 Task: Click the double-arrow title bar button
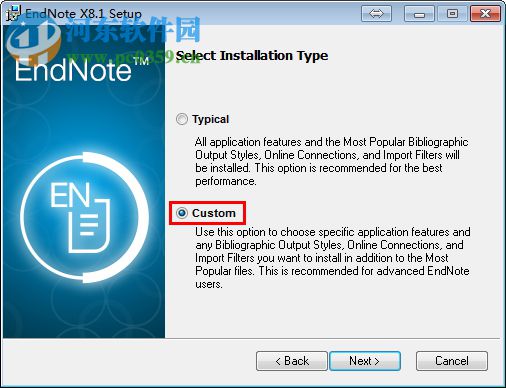376,14
